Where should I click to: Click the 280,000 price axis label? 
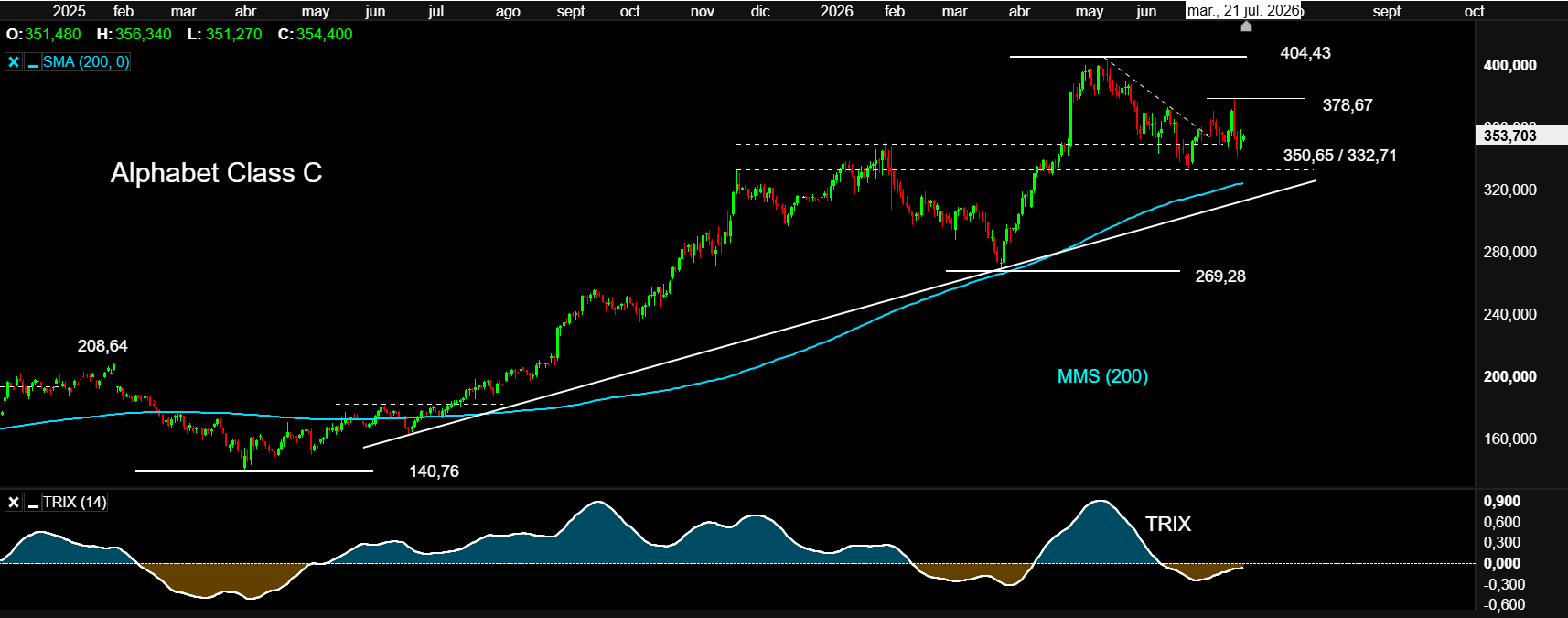coord(1509,252)
